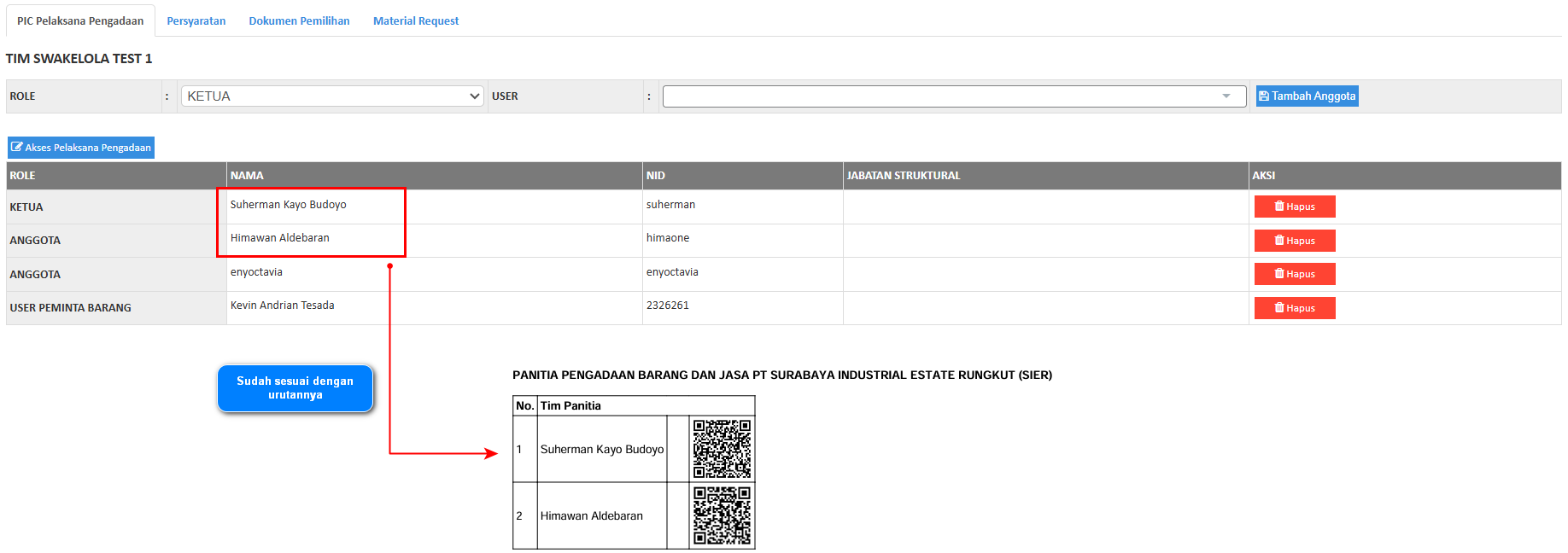Click the AKSI column header

pyautogui.click(x=1405, y=176)
